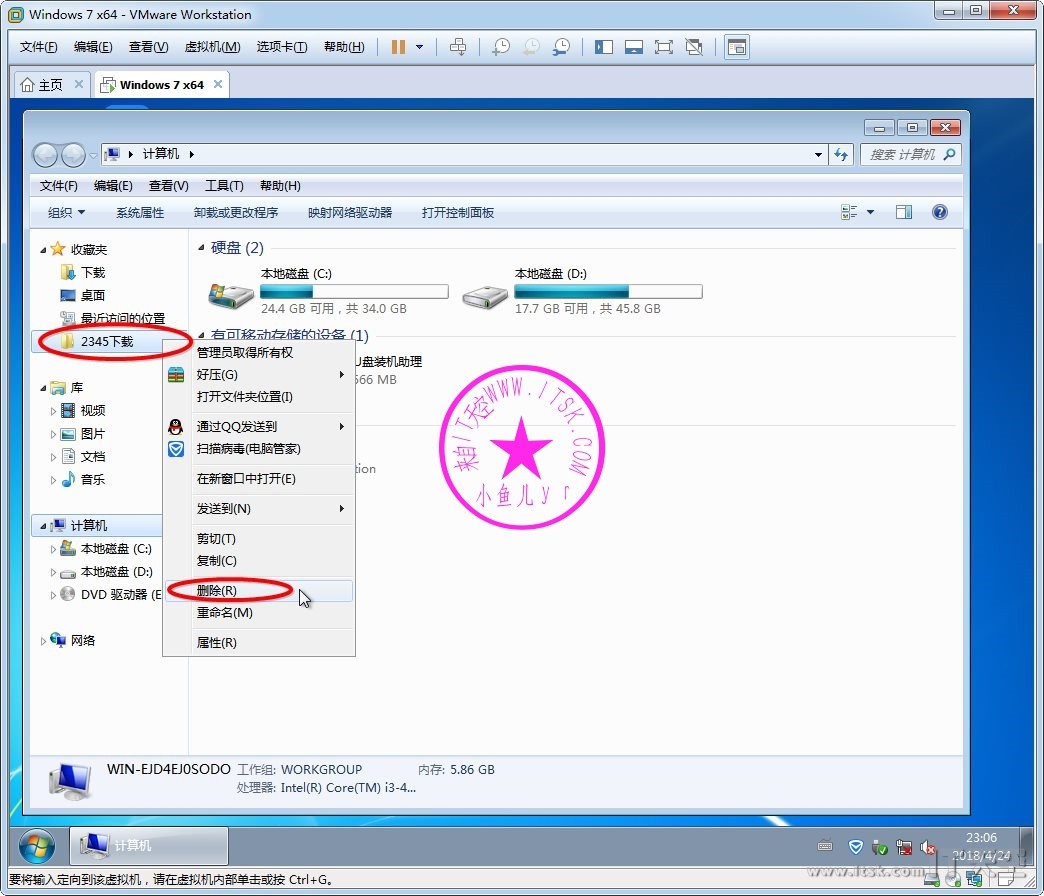Click the 搜索 计算机 search box
1044x896 pixels.
[x=902, y=155]
